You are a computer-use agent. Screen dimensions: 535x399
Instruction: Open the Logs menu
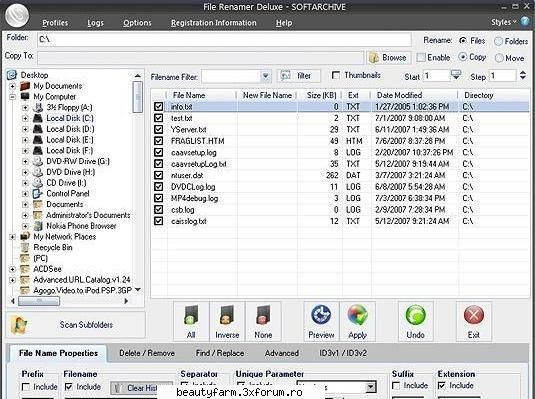pyautogui.click(x=95, y=23)
